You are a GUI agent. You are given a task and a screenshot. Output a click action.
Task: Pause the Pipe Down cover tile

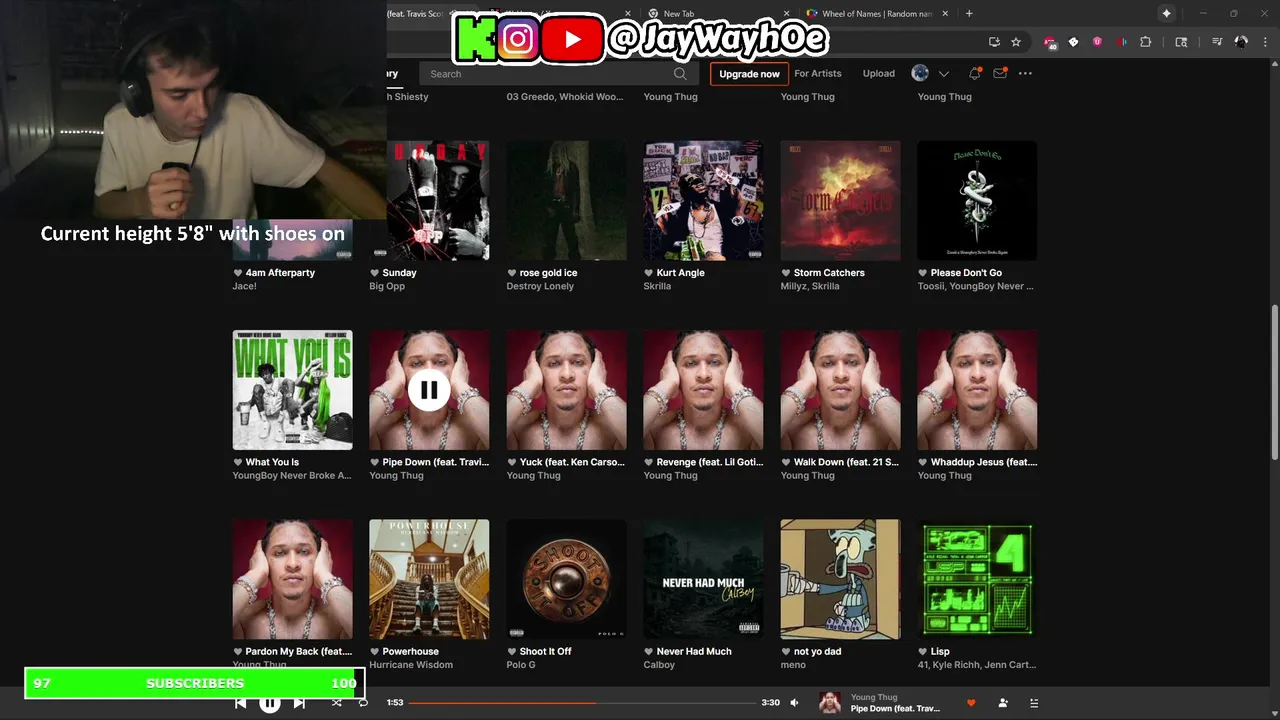click(428, 390)
